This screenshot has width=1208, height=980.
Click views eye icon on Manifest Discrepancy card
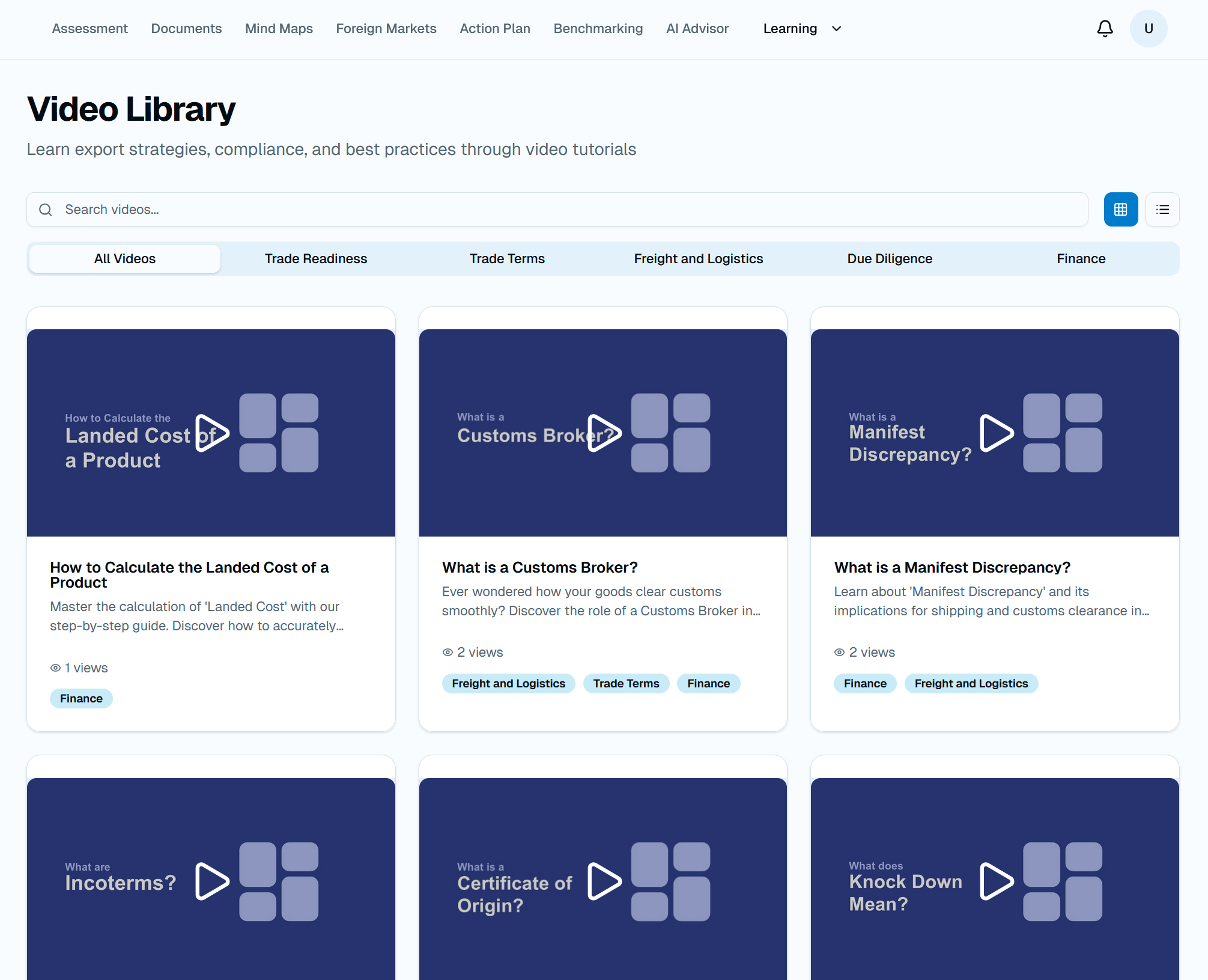(x=839, y=653)
